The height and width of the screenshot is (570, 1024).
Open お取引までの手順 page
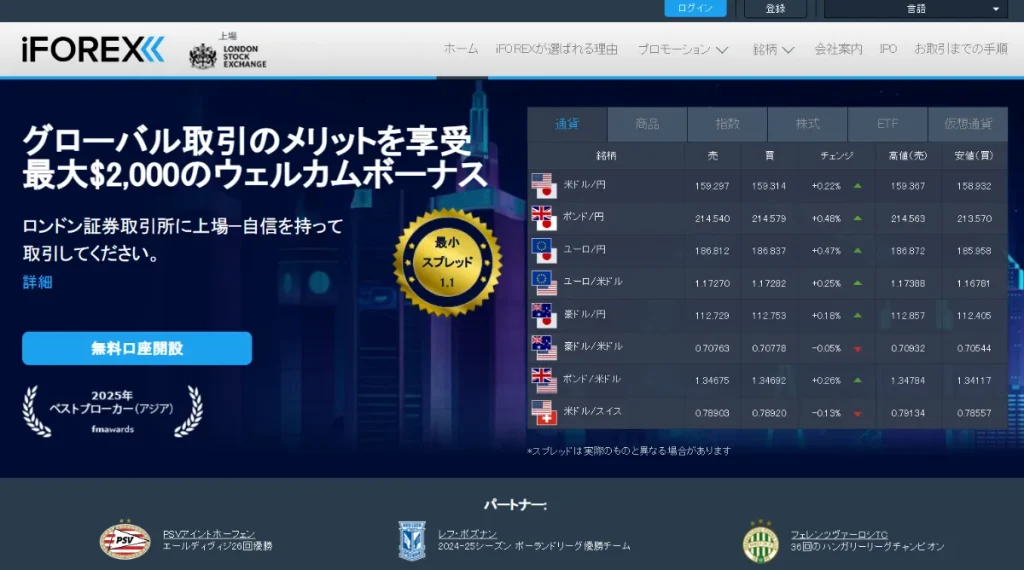pyautogui.click(x=961, y=49)
